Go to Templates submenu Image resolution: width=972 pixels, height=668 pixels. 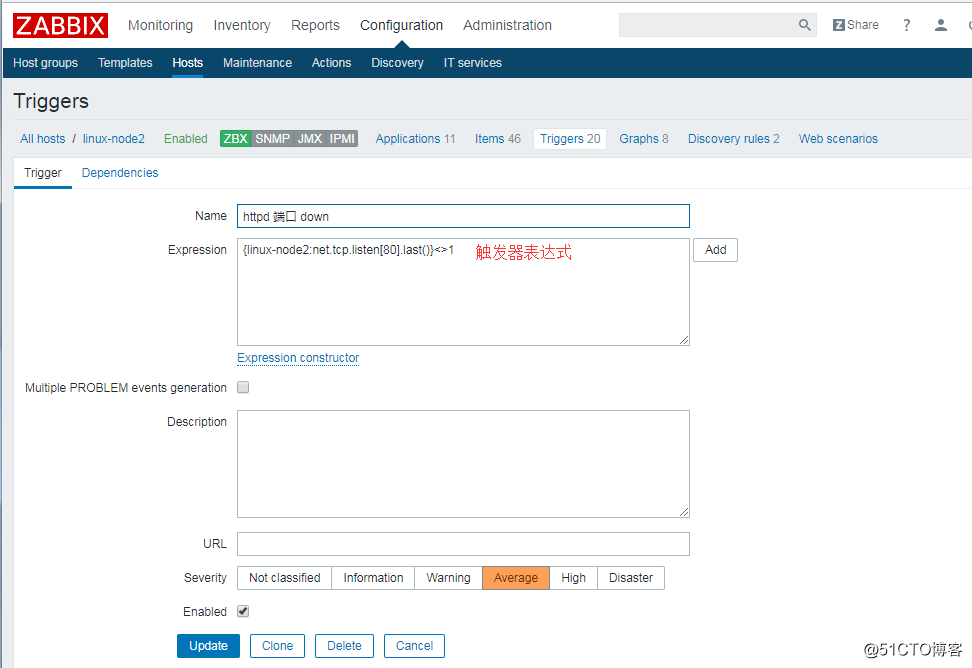click(x=125, y=63)
